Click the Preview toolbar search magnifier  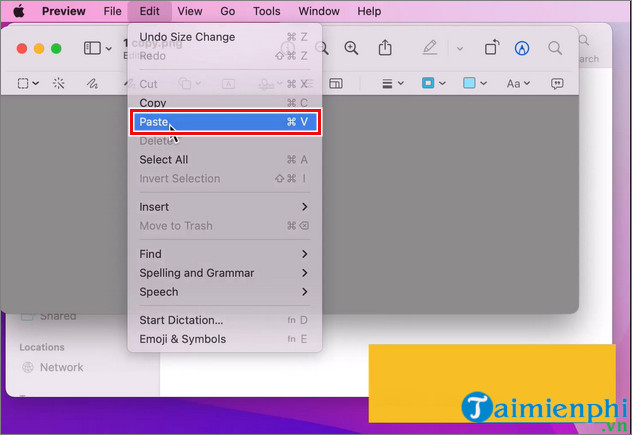[555, 48]
